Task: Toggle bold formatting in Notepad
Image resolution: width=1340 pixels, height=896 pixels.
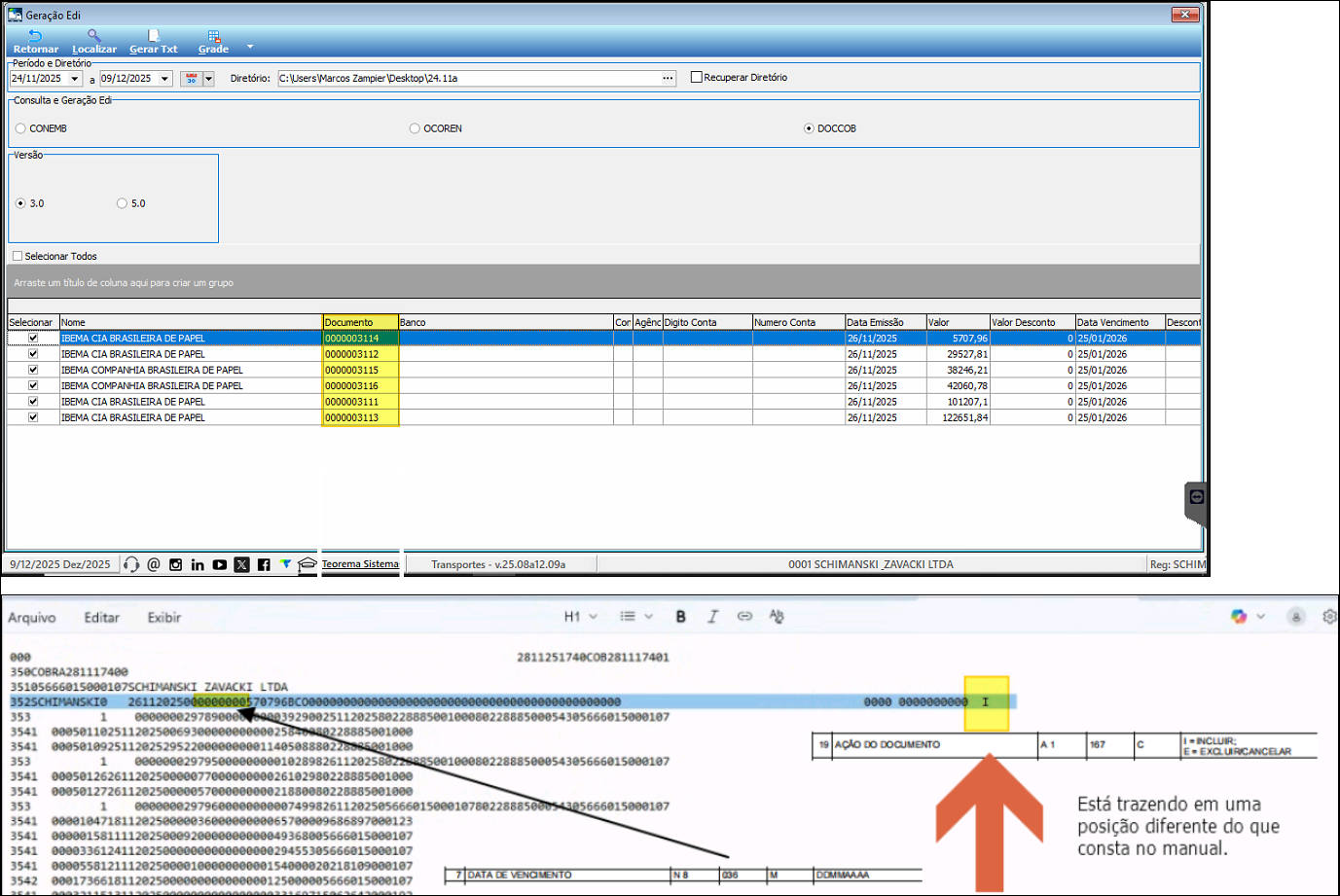Action: click(680, 617)
